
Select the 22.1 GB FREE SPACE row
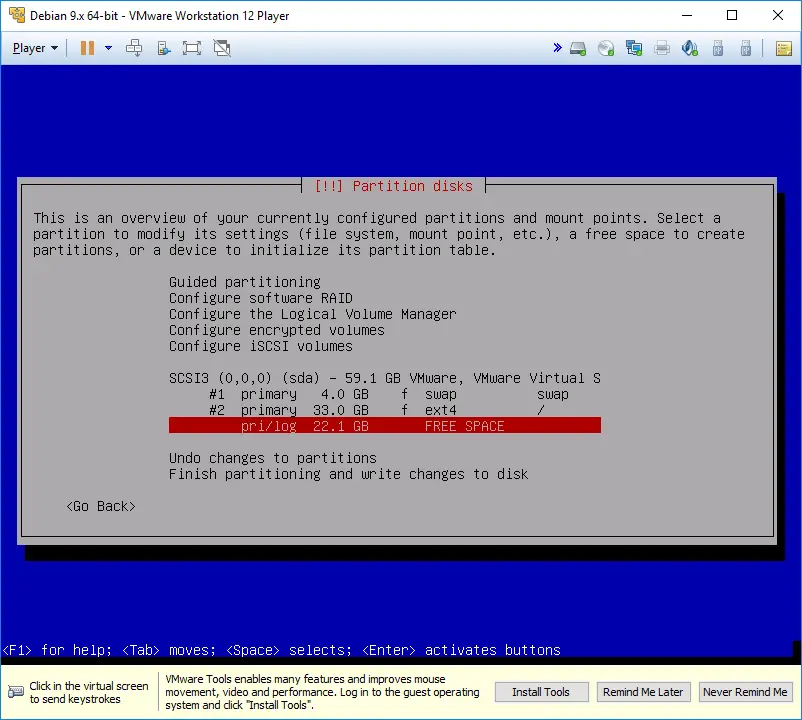click(385, 425)
